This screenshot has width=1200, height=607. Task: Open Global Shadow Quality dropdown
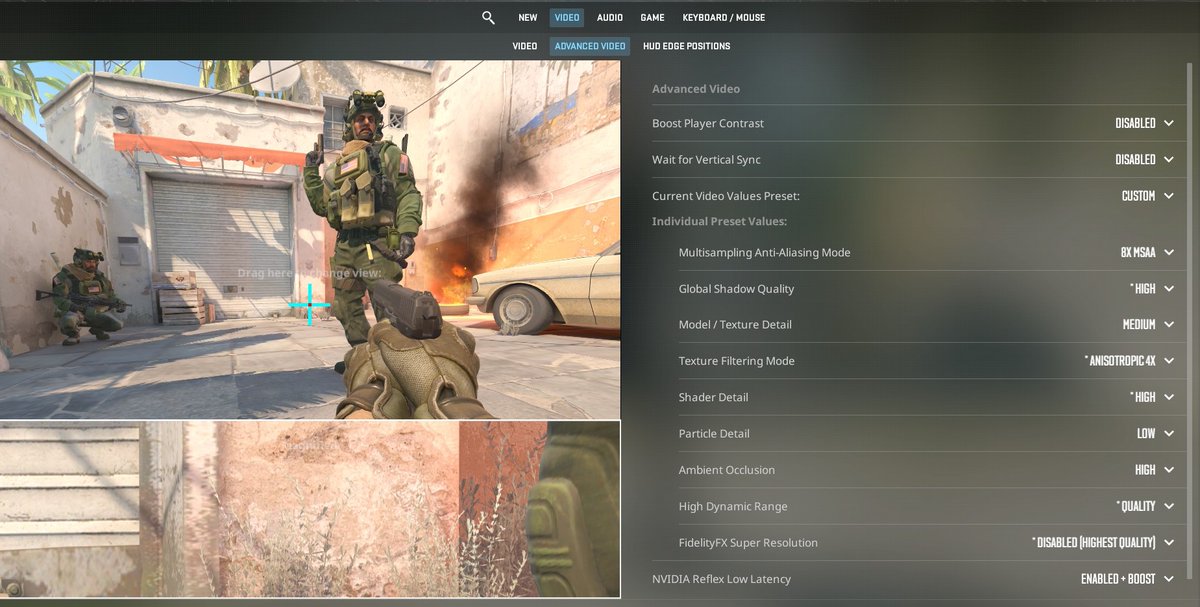(1152, 289)
